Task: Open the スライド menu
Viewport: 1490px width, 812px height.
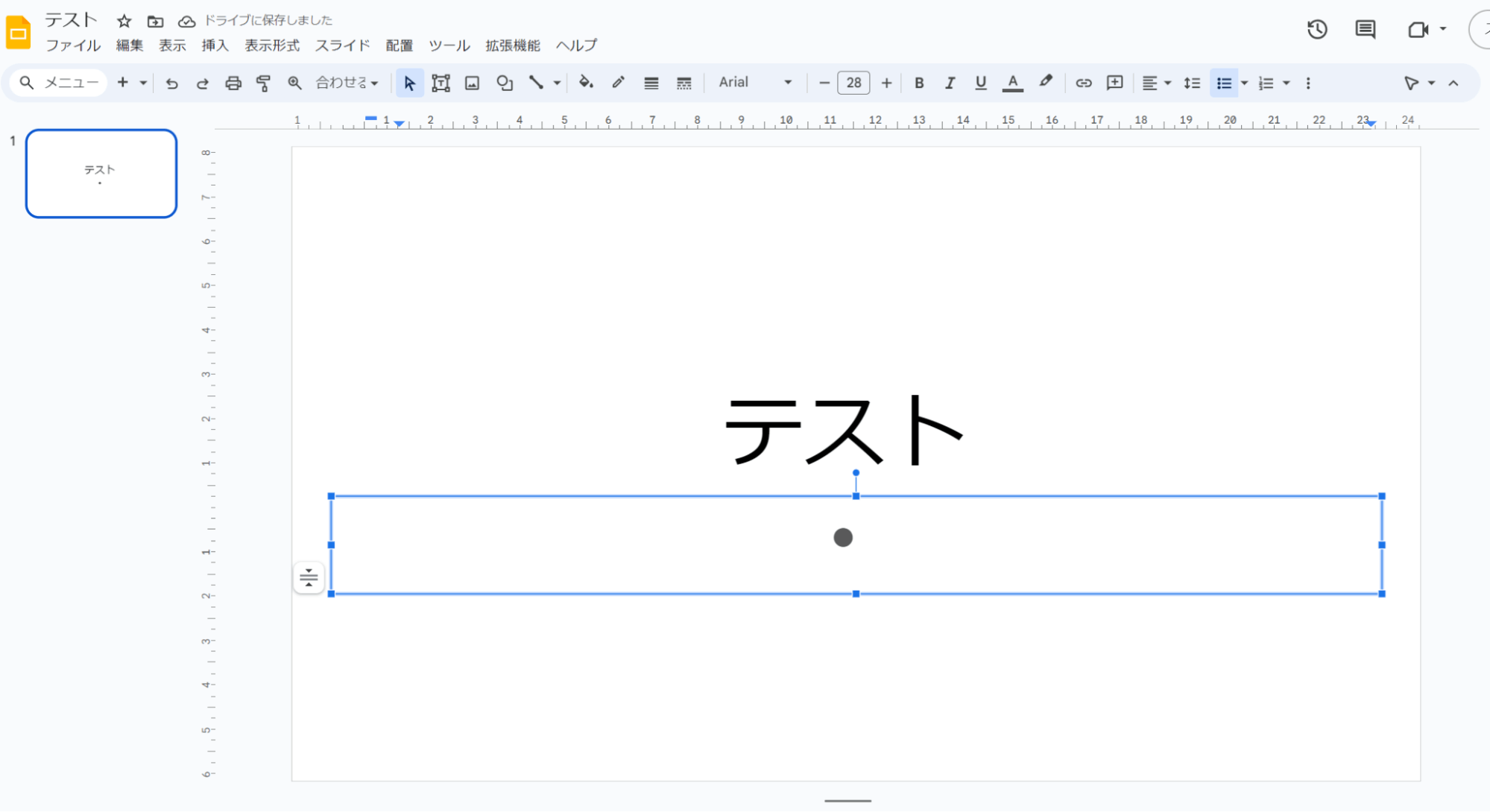Action: 342,45
